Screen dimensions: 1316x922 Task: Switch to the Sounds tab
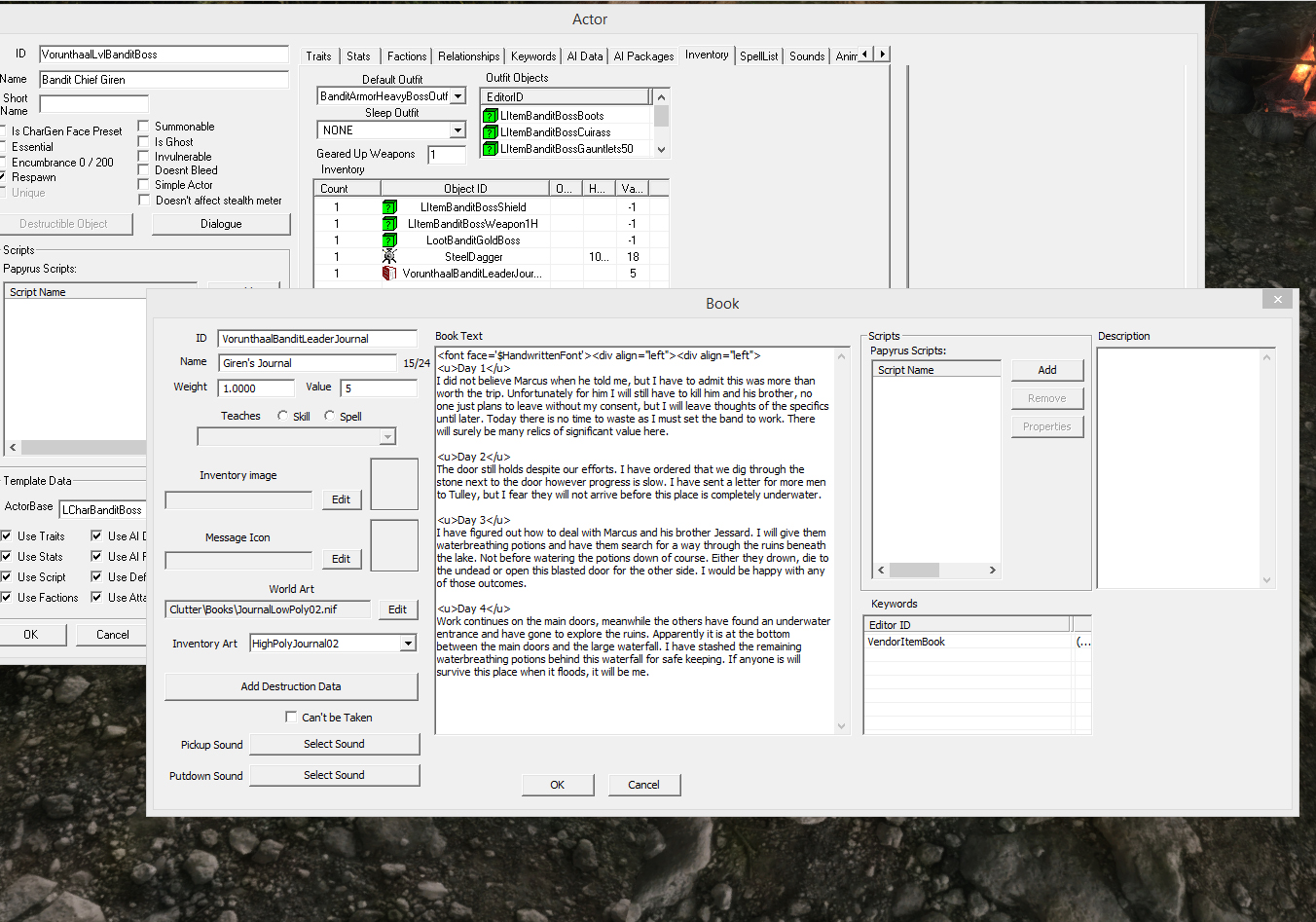[x=807, y=56]
